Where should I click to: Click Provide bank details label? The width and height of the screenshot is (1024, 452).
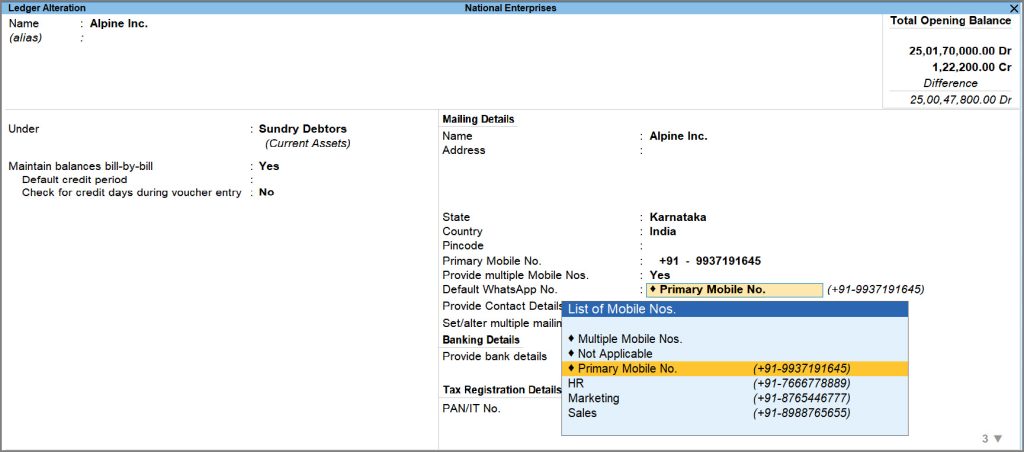(x=494, y=356)
